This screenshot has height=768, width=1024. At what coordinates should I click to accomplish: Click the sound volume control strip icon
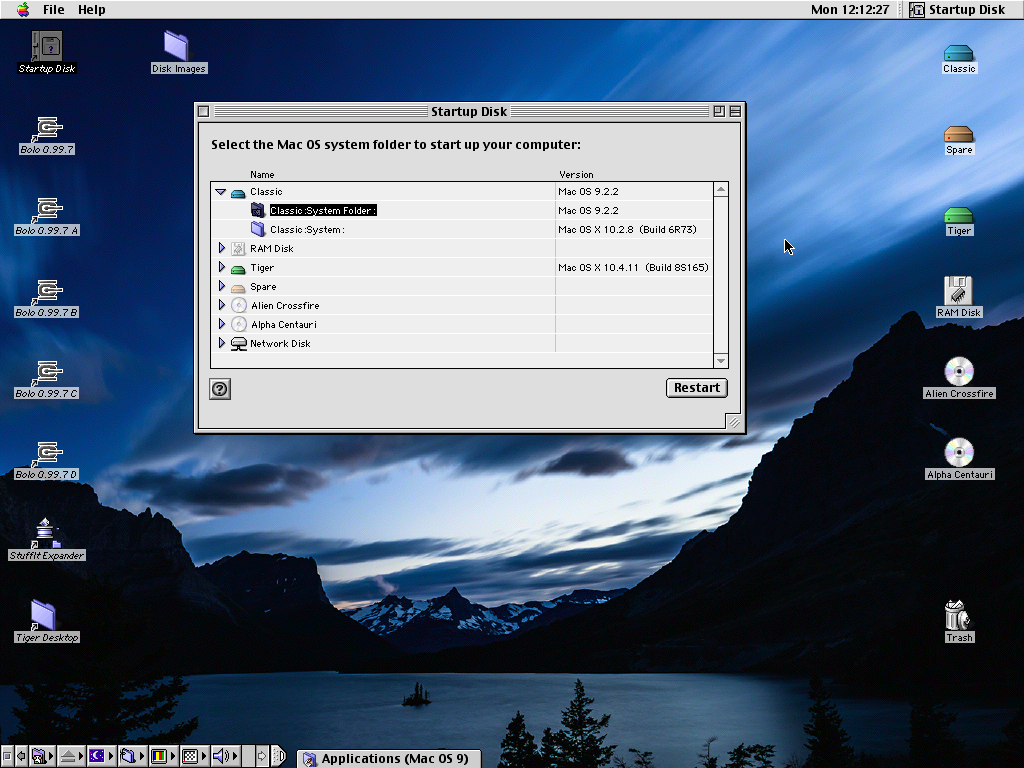click(221, 756)
